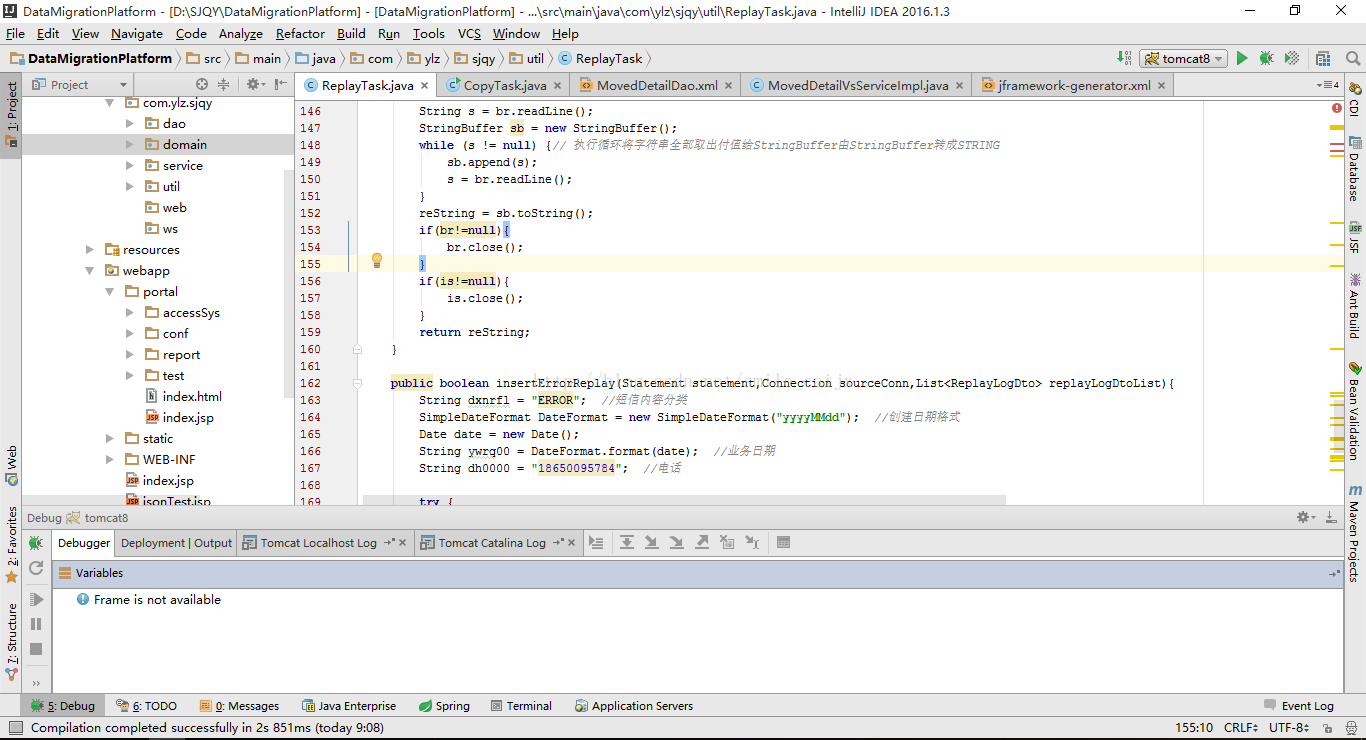The height and width of the screenshot is (740, 1366).
Task: Click the 155:10 caret position indicator
Action: [x=1194, y=728]
